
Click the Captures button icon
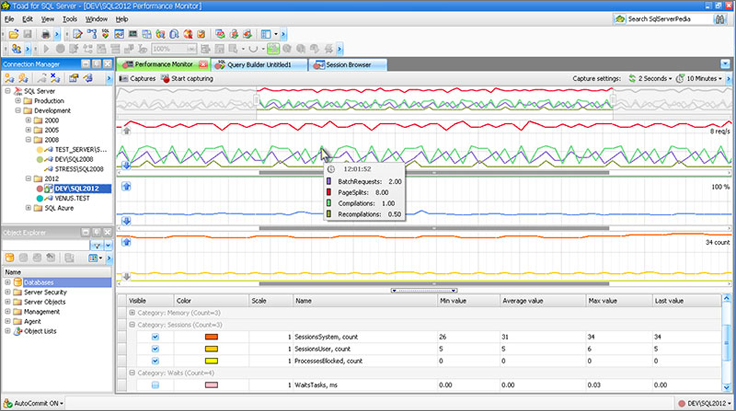[124, 77]
